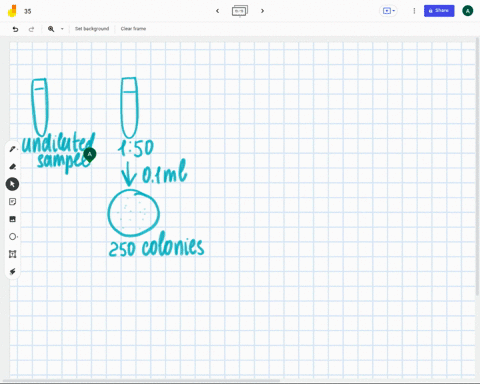Choose the Select arrow tool

12,184
